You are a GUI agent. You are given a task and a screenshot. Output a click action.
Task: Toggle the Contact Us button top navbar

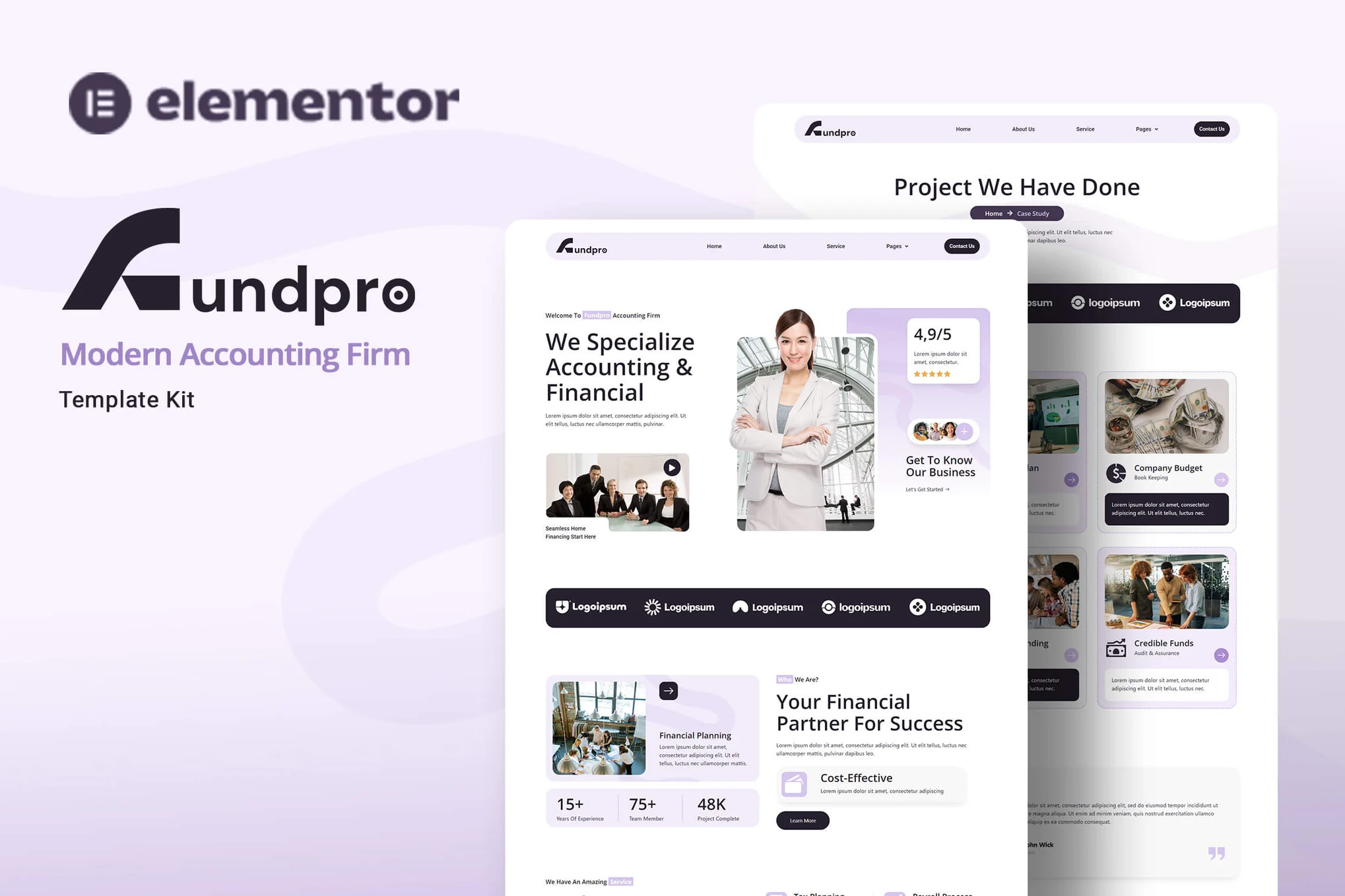pos(961,246)
